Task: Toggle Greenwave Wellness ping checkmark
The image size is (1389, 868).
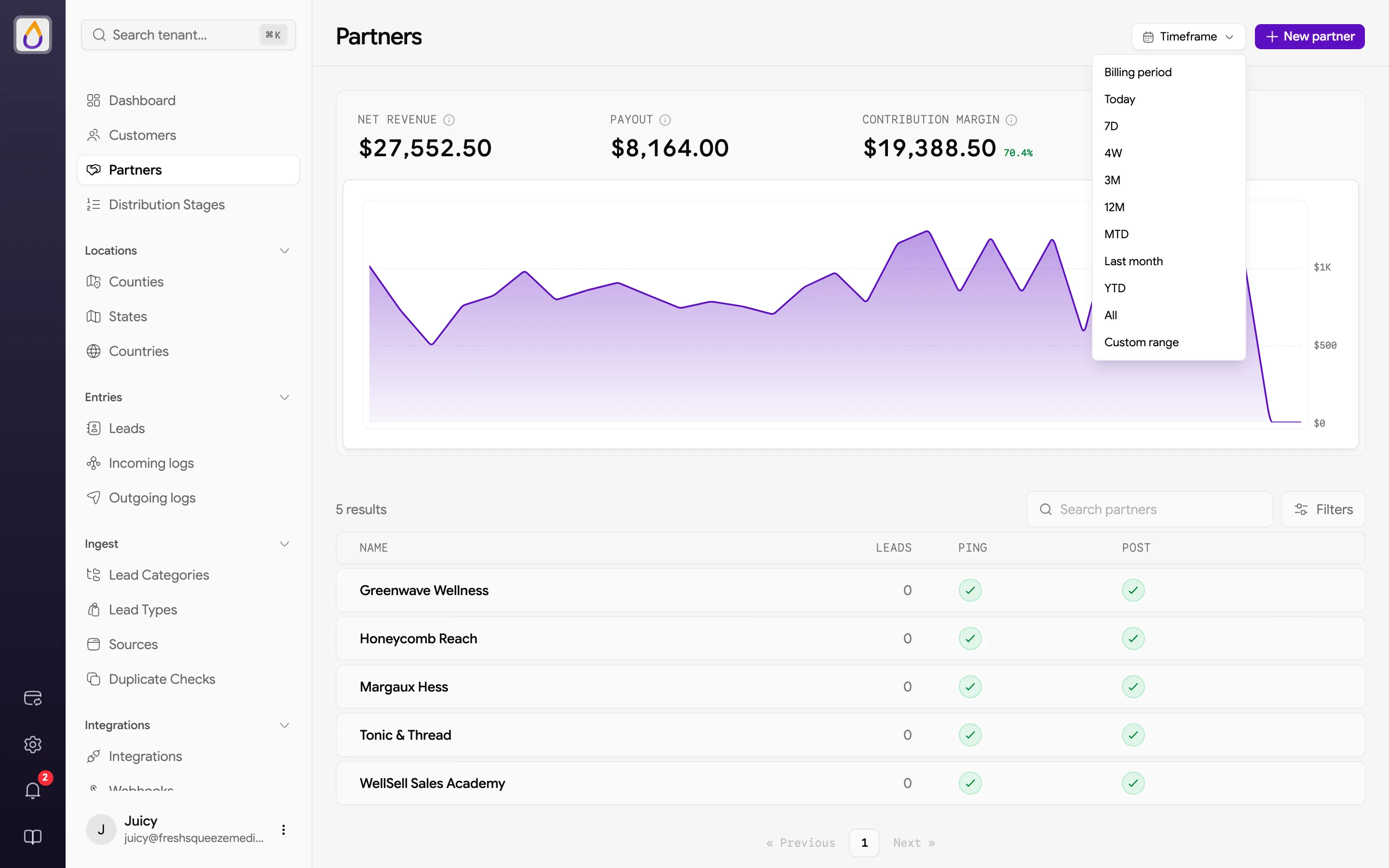Action: tap(970, 590)
